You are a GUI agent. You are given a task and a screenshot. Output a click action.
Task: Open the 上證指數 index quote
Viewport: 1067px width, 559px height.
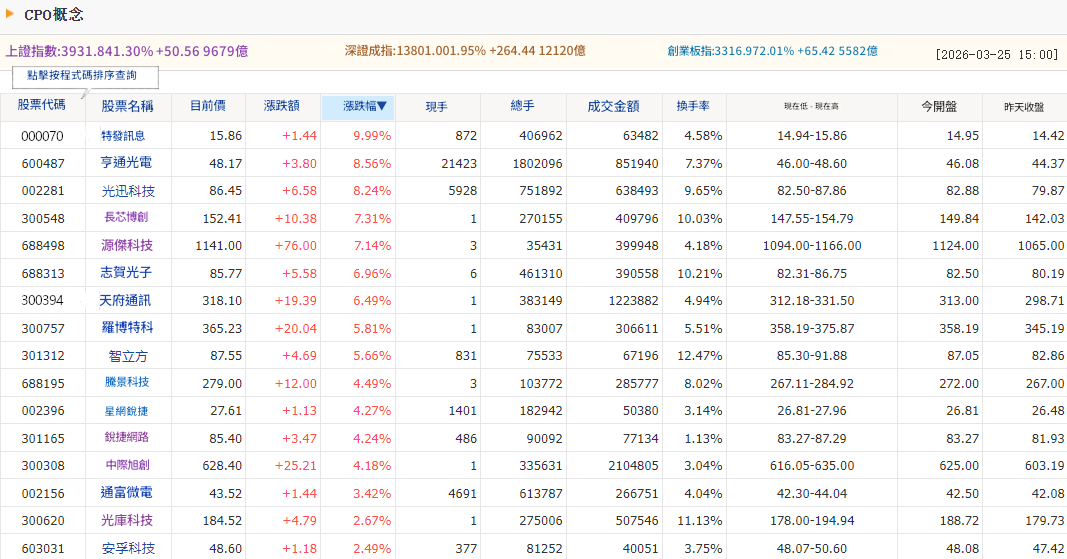coord(127,51)
